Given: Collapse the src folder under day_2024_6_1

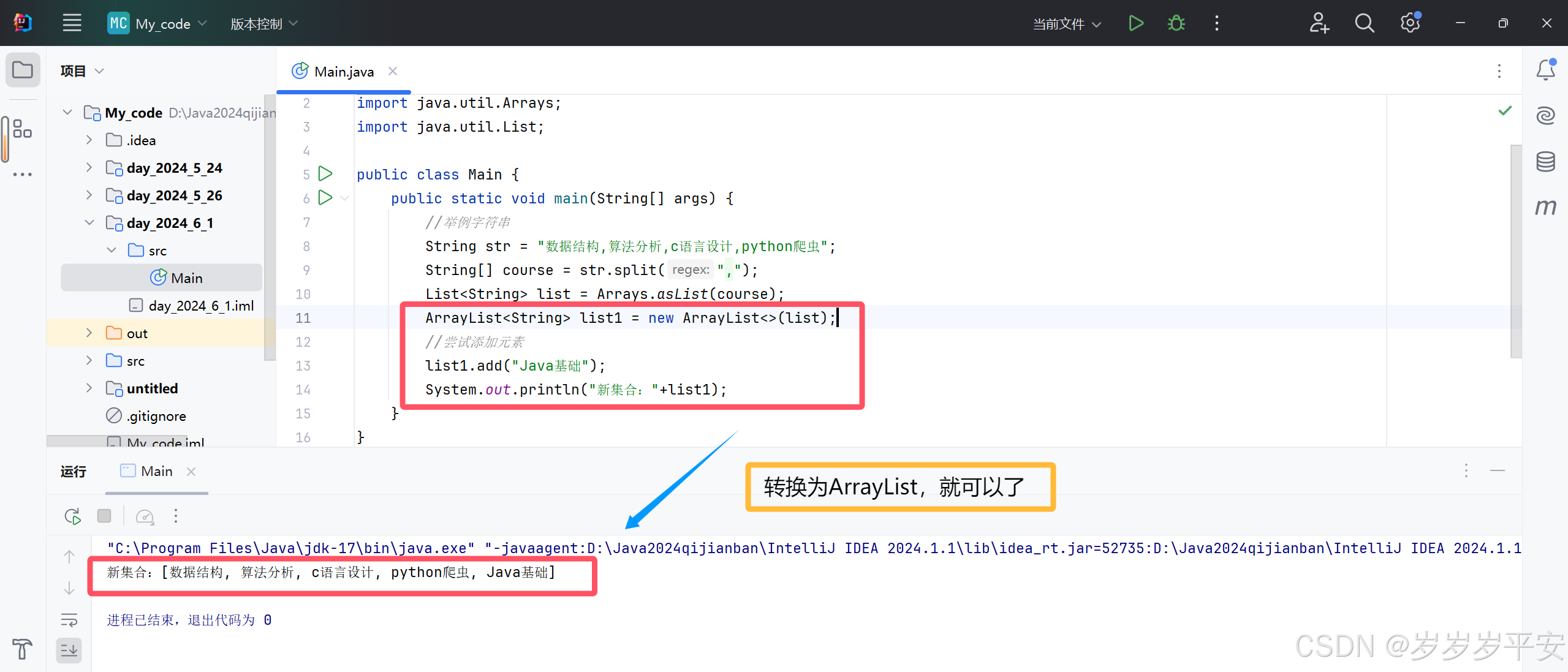Looking at the screenshot, I should tap(112, 250).
